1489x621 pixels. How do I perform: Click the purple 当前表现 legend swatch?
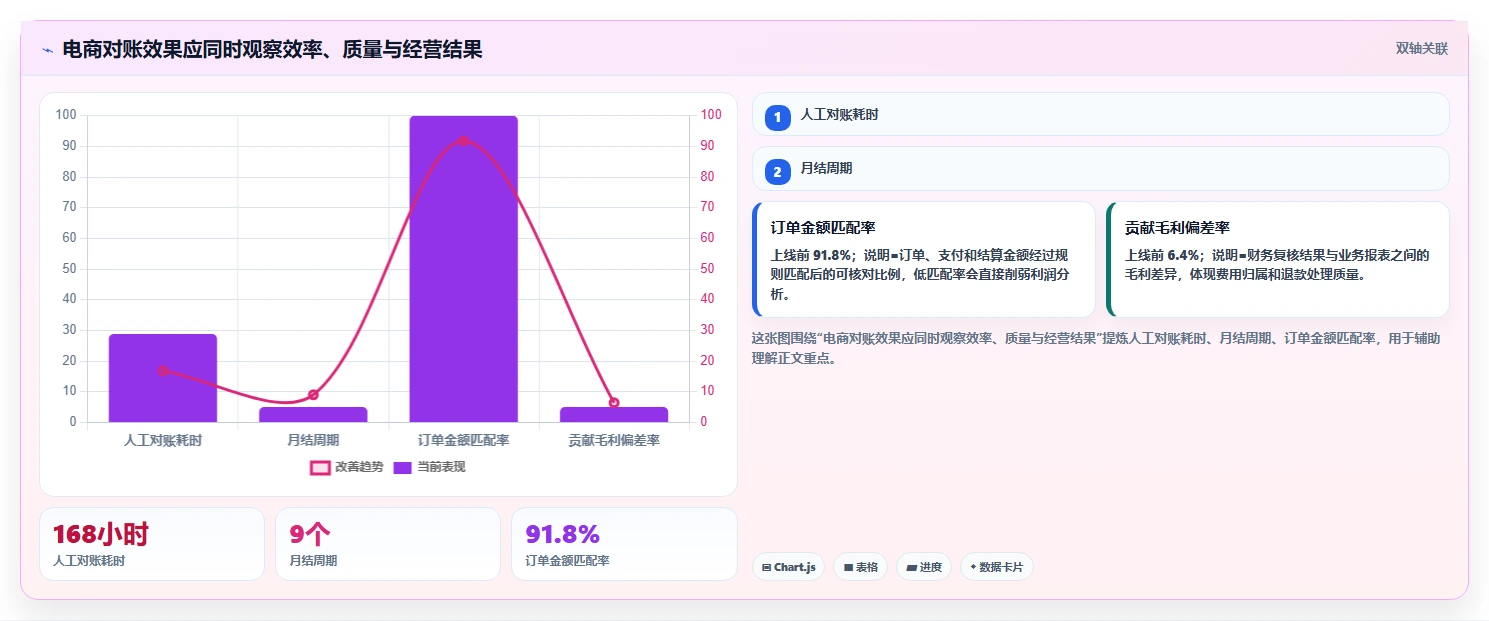coord(402,467)
